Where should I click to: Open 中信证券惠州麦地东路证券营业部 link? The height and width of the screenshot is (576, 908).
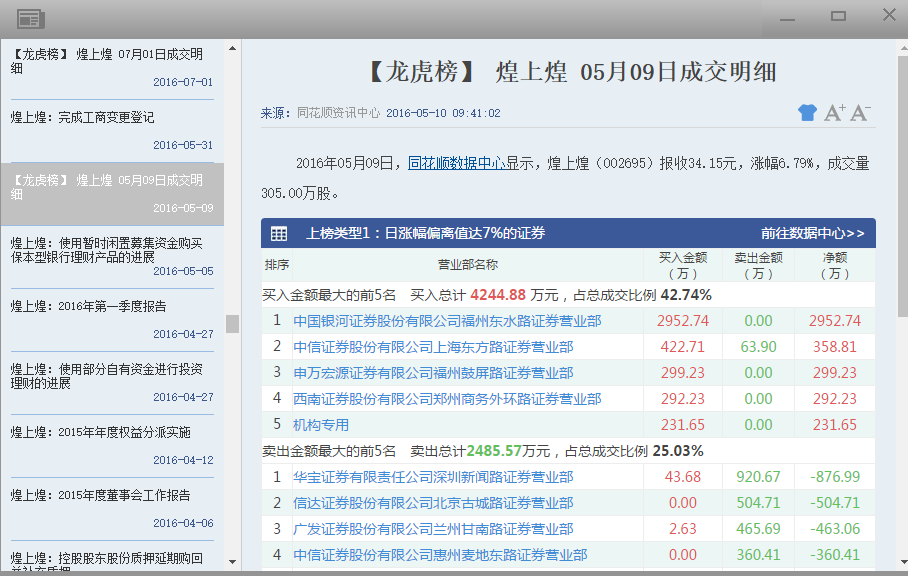[440, 555]
